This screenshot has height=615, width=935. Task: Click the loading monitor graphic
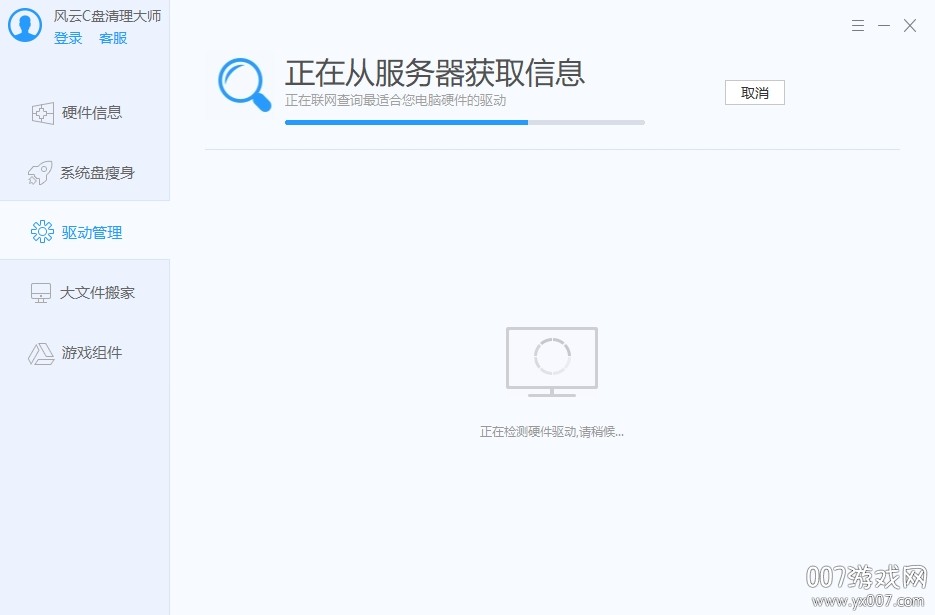[551, 360]
